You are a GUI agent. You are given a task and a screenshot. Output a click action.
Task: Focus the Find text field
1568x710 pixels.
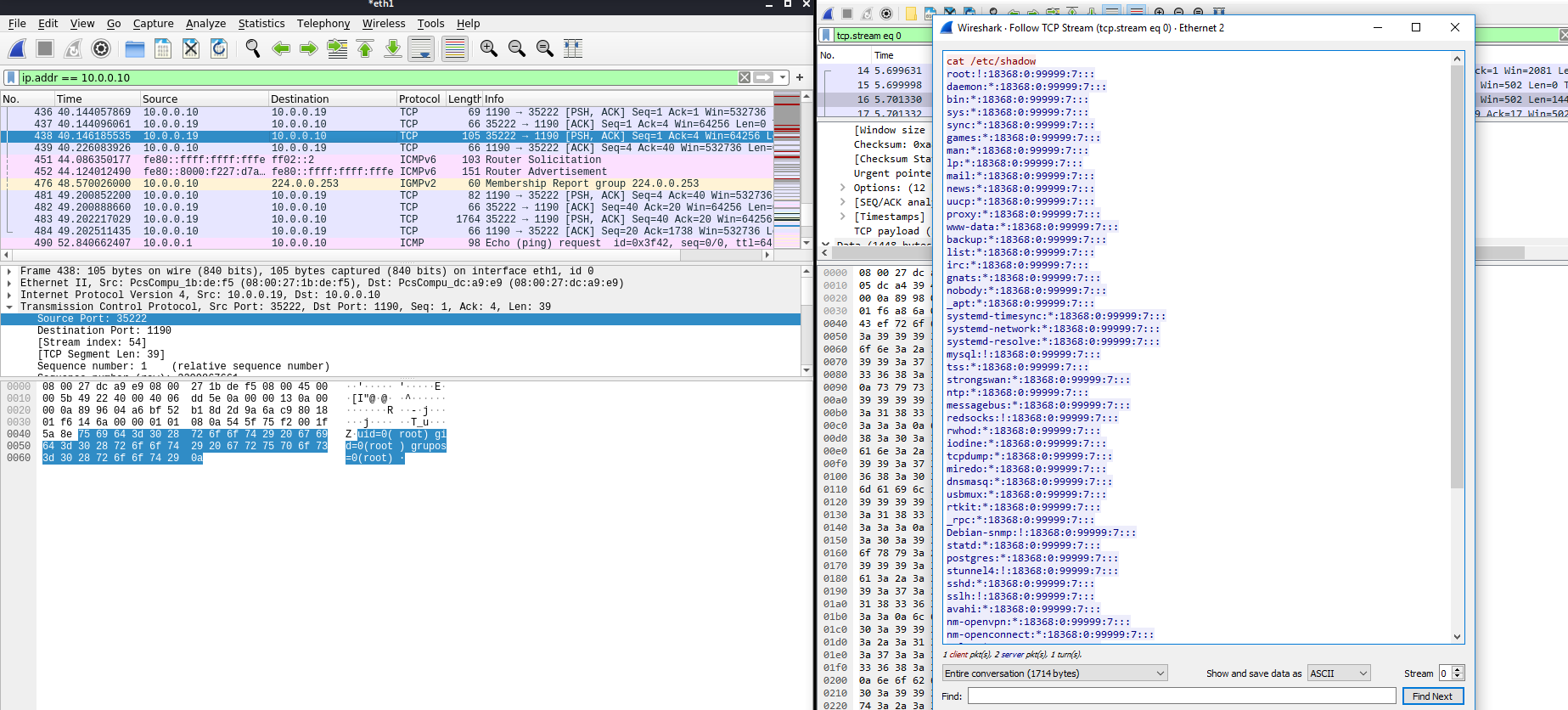pos(1182,696)
